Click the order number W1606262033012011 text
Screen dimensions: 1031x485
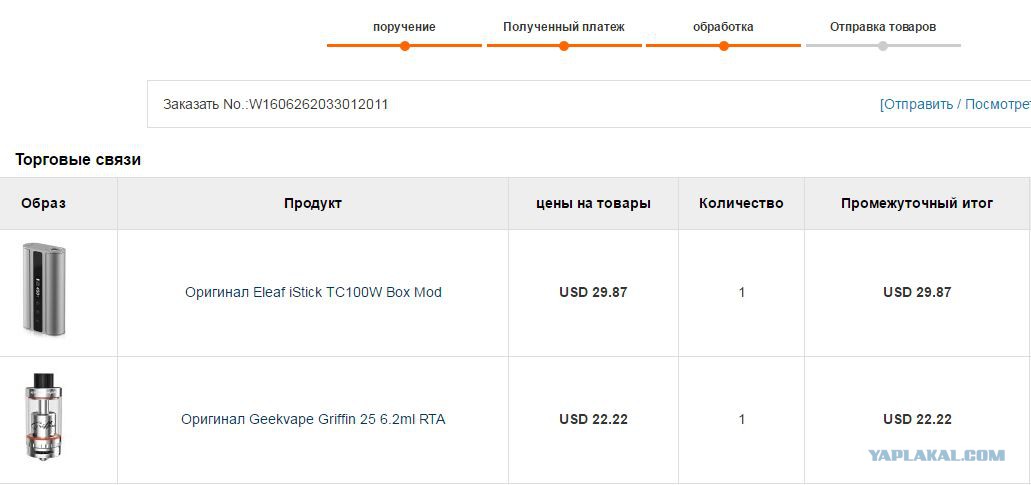[x=318, y=104]
